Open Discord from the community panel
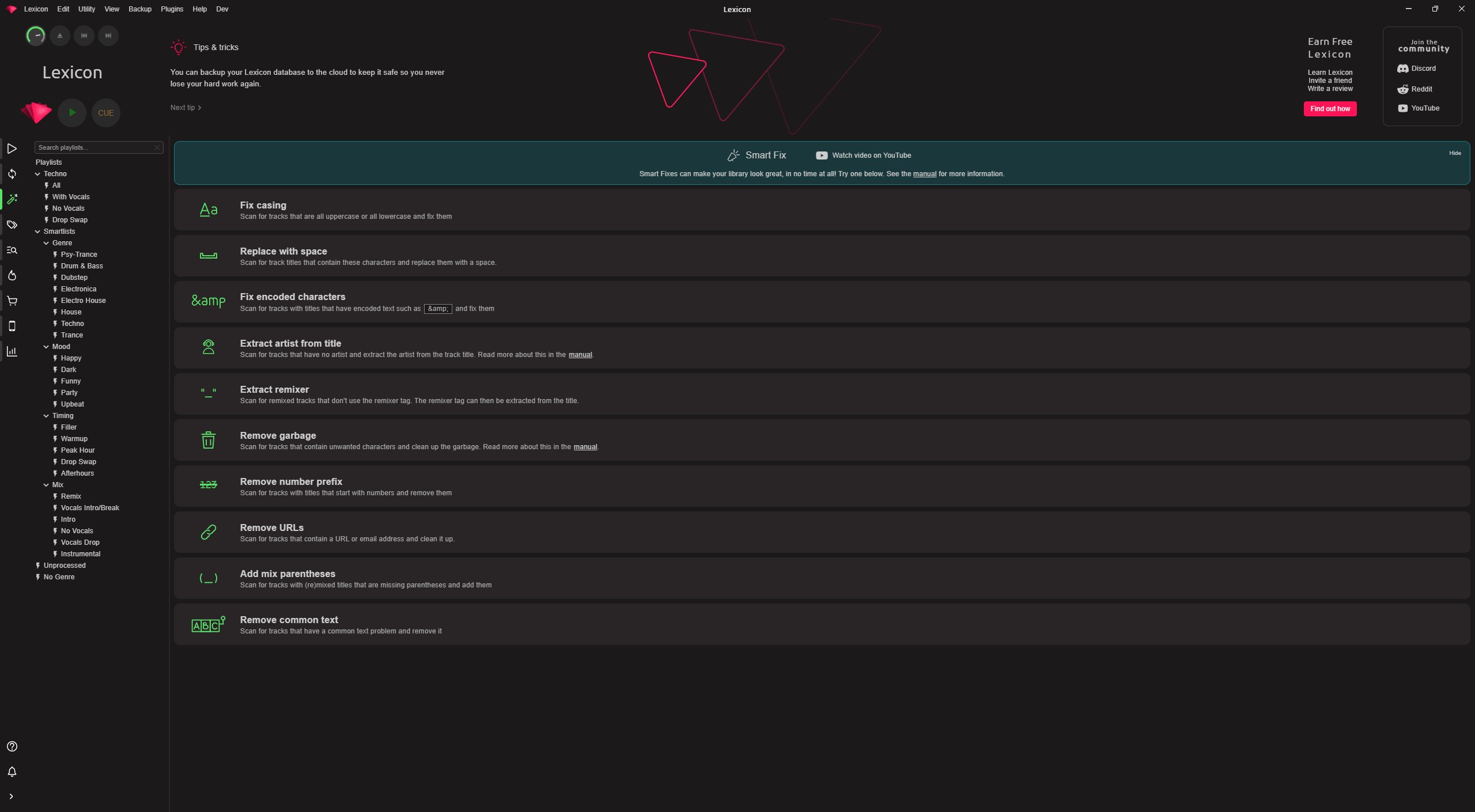This screenshot has height=812, width=1475. [1417, 68]
